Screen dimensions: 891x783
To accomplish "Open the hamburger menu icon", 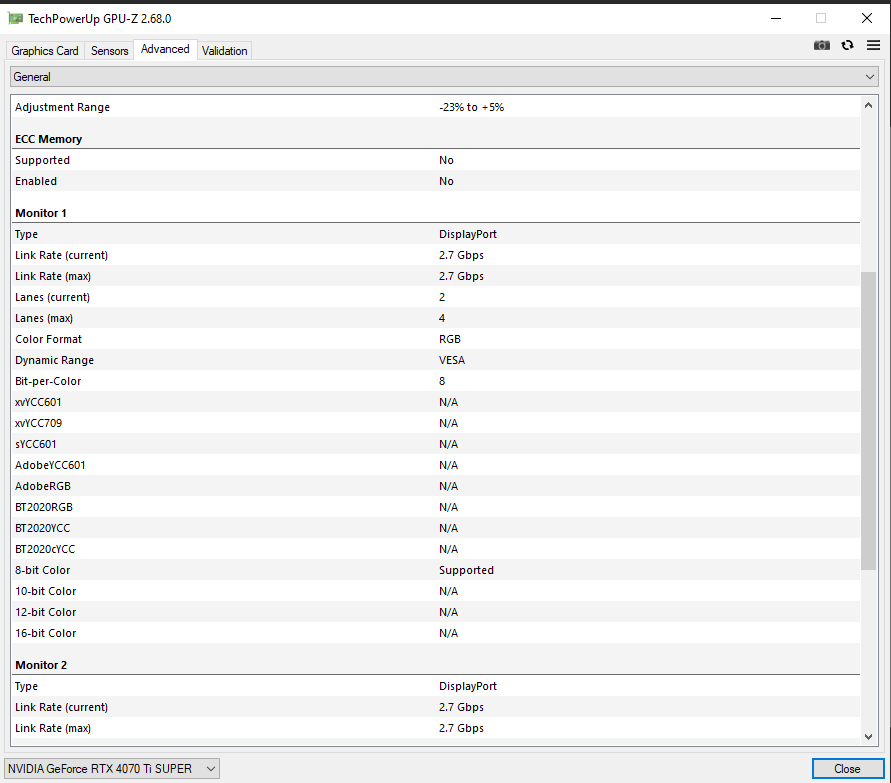I will pos(873,45).
